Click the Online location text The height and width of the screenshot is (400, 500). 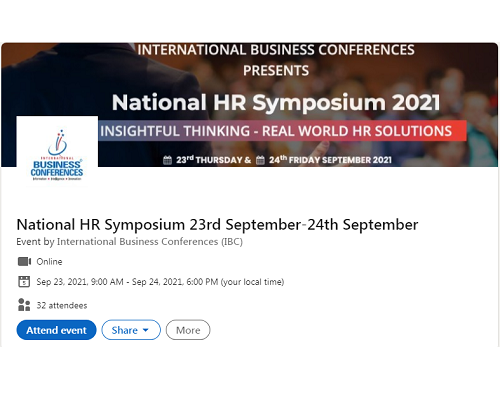tap(49, 262)
